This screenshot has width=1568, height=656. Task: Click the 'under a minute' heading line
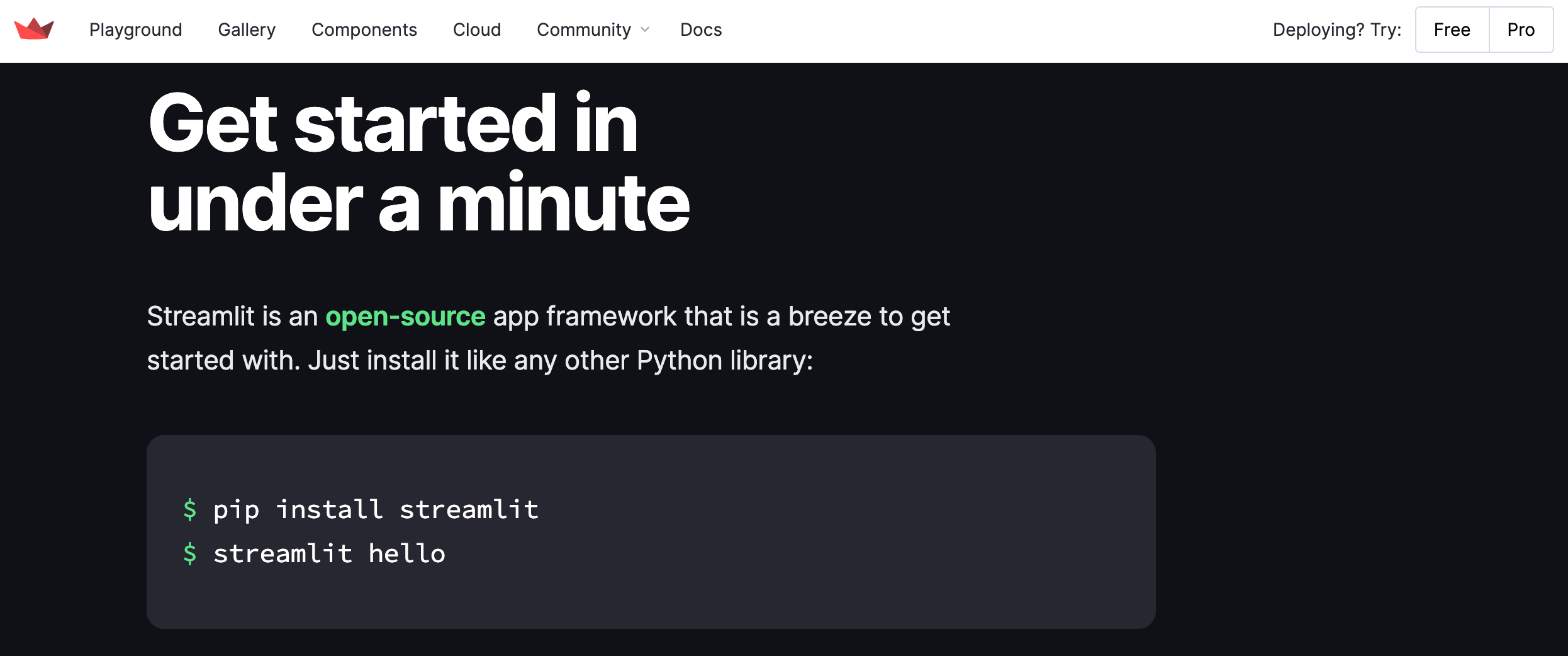click(418, 203)
